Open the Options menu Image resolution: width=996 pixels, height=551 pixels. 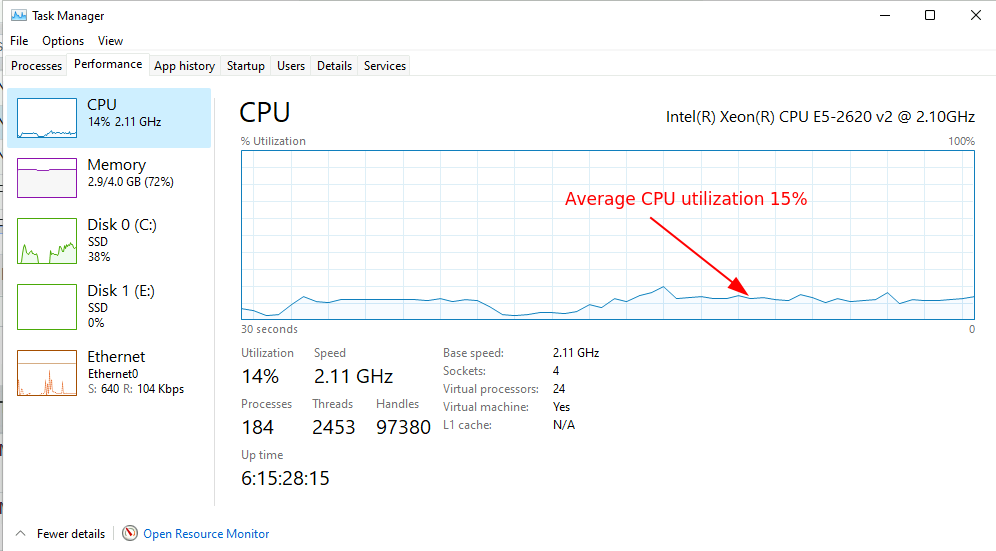pyautogui.click(x=63, y=41)
